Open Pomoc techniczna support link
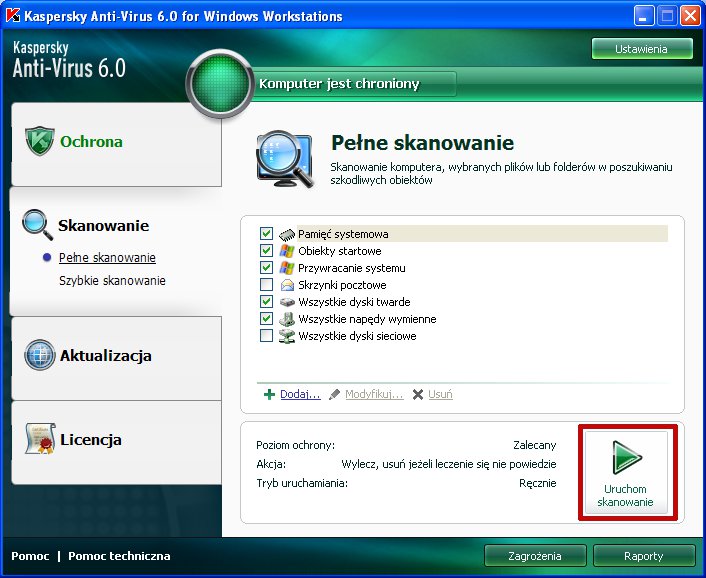The image size is (706, 578). point(119,556)
